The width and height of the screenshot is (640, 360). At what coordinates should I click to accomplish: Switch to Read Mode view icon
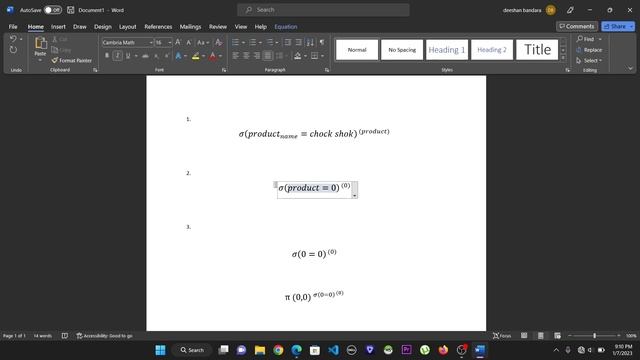524,336
